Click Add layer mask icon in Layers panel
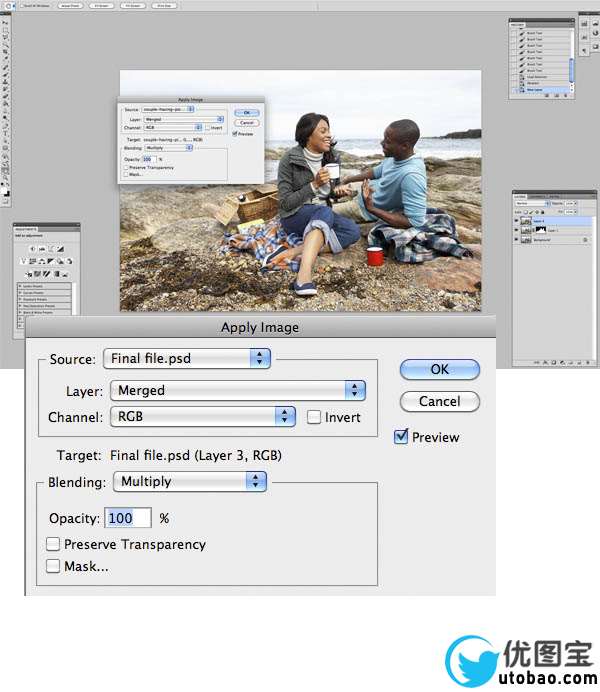The image size is (600, 692). 554,362
